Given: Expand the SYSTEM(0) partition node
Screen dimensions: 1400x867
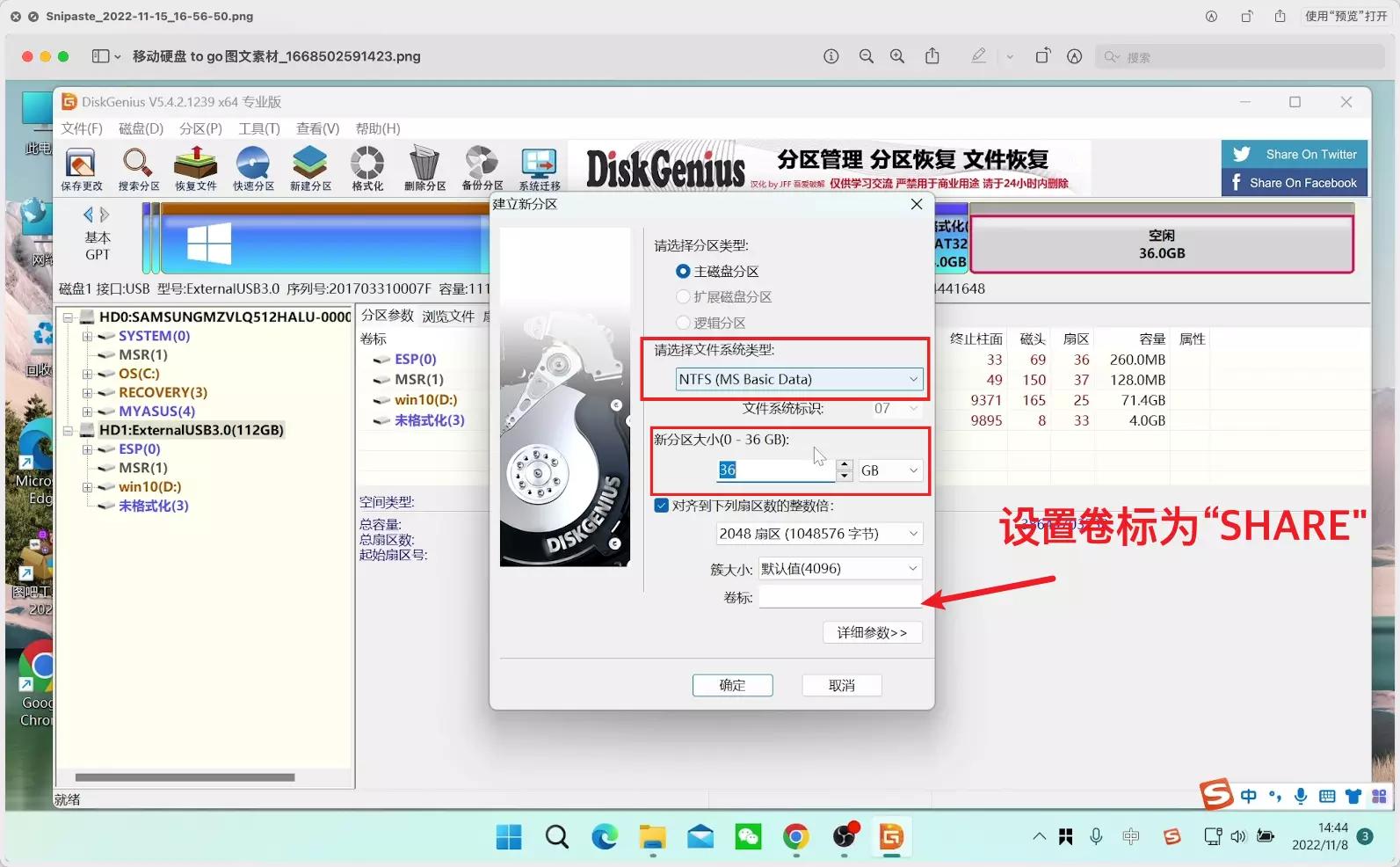Looking at the screenshot, I should pyautogui.click(x=87, y=336).
